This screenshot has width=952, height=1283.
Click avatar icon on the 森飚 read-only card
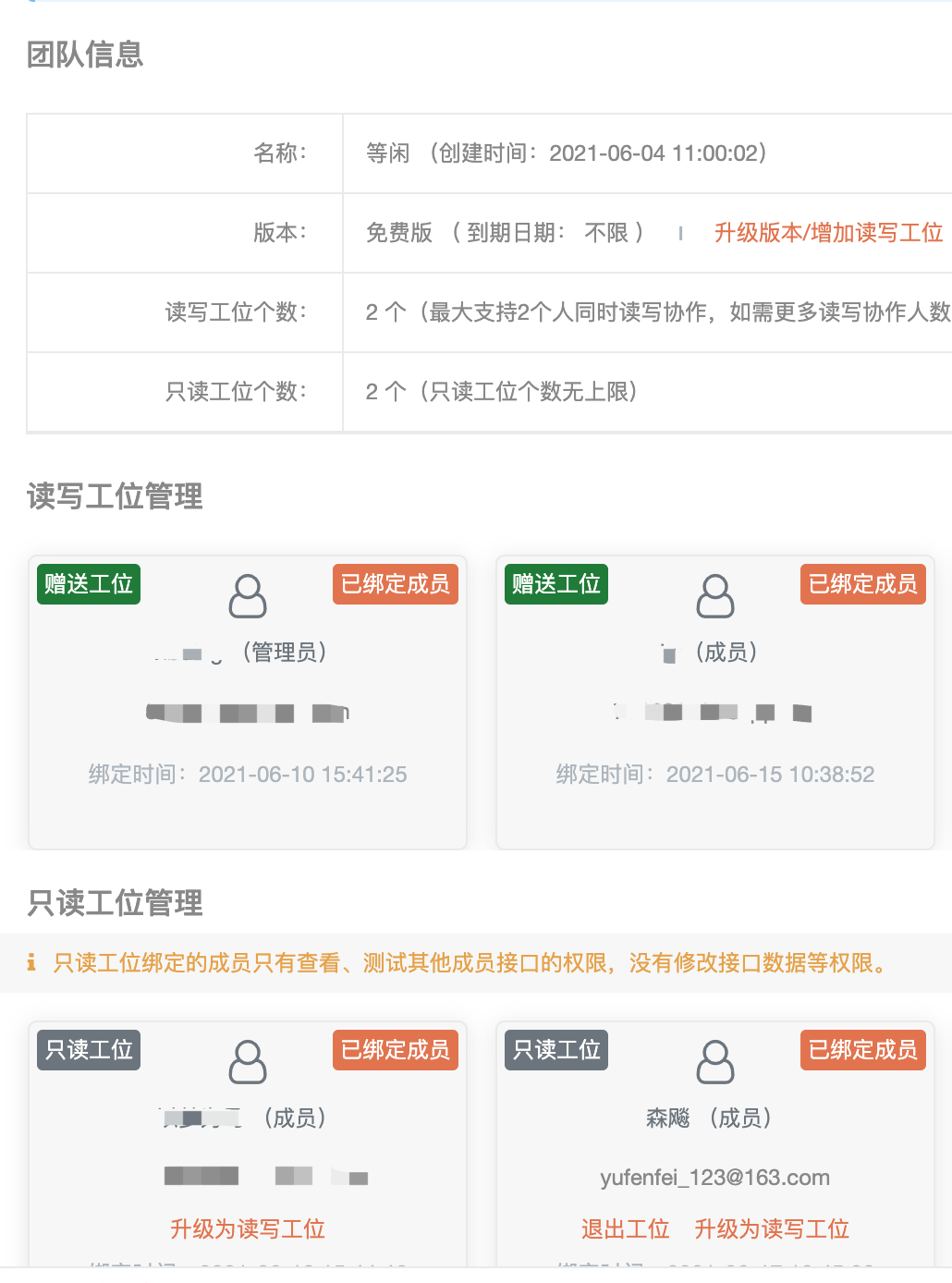point(715,1062)
